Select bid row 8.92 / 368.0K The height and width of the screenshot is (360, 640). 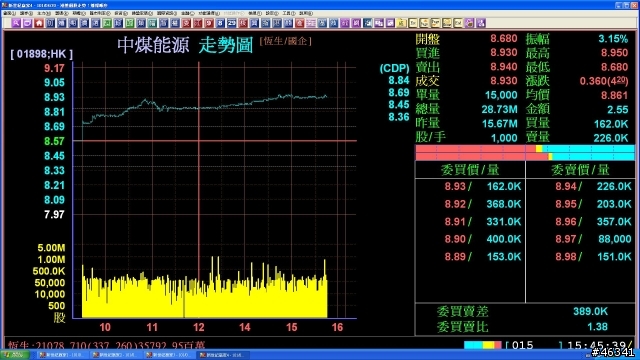483,204
